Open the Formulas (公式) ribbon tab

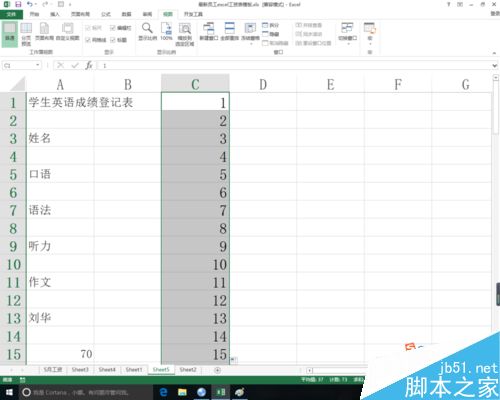pos(106,14)
